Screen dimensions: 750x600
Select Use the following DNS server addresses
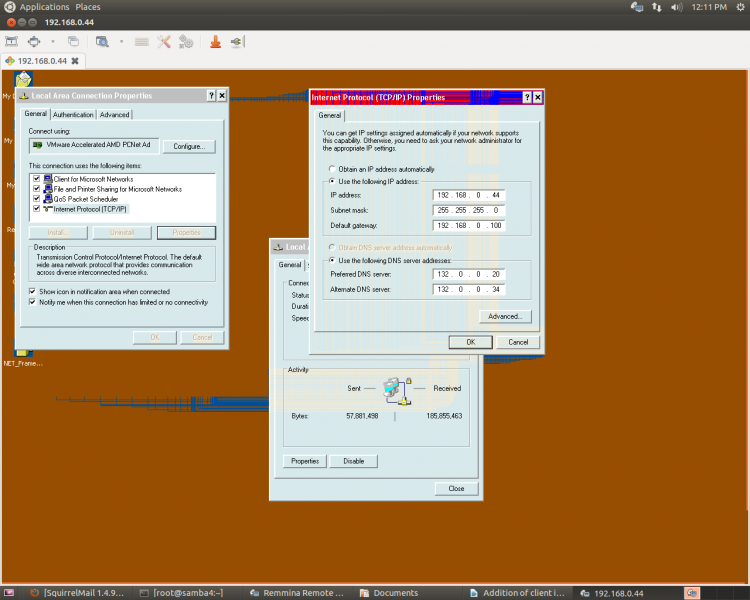click(332, 260)
